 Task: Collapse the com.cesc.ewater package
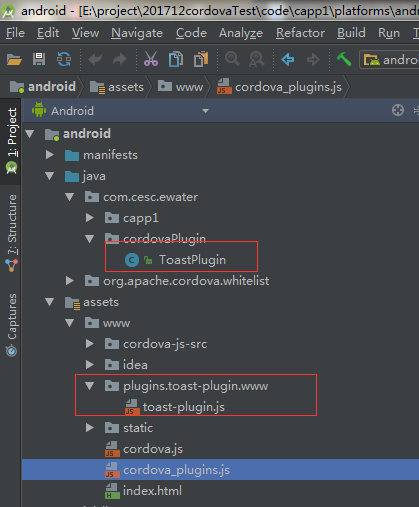point(70,197)
